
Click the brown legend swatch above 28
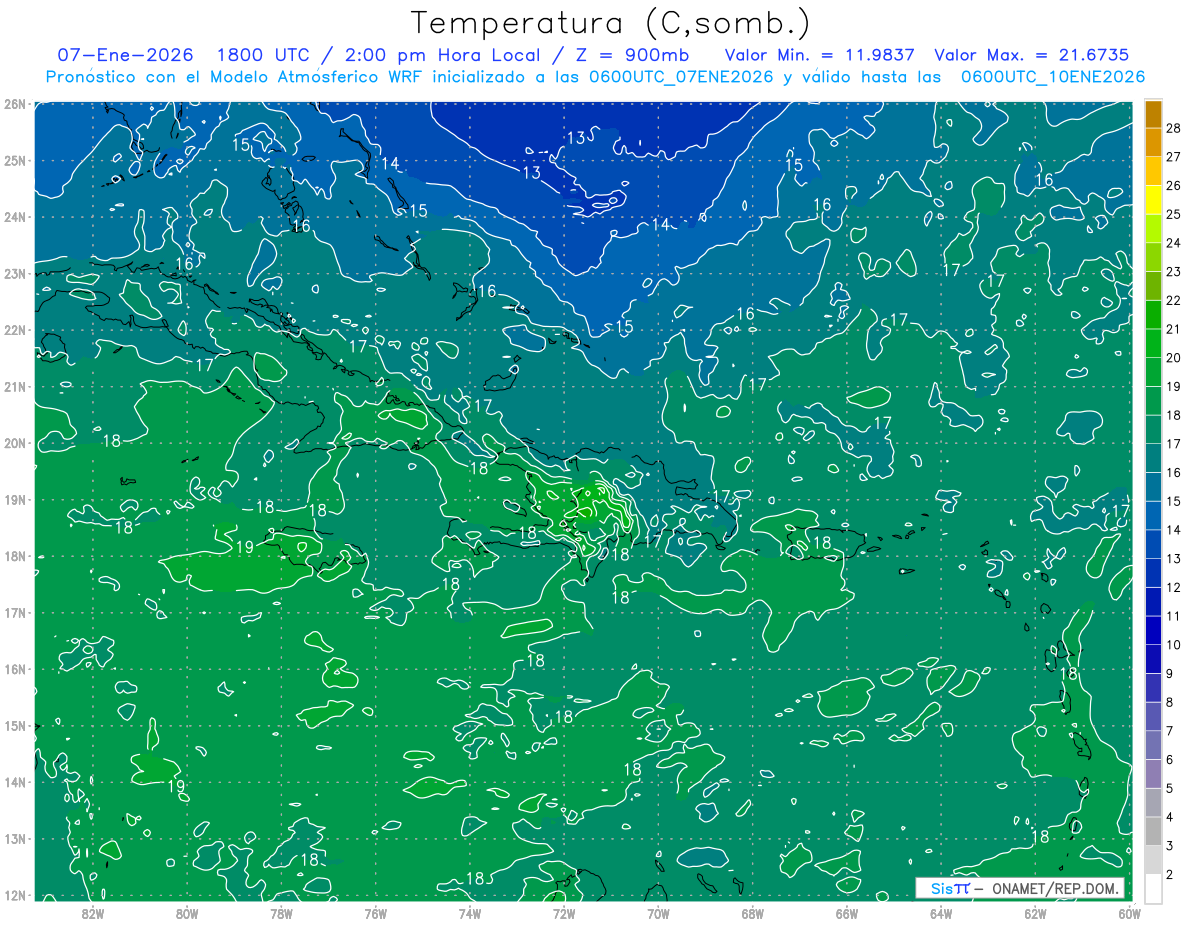(1153, 113)
